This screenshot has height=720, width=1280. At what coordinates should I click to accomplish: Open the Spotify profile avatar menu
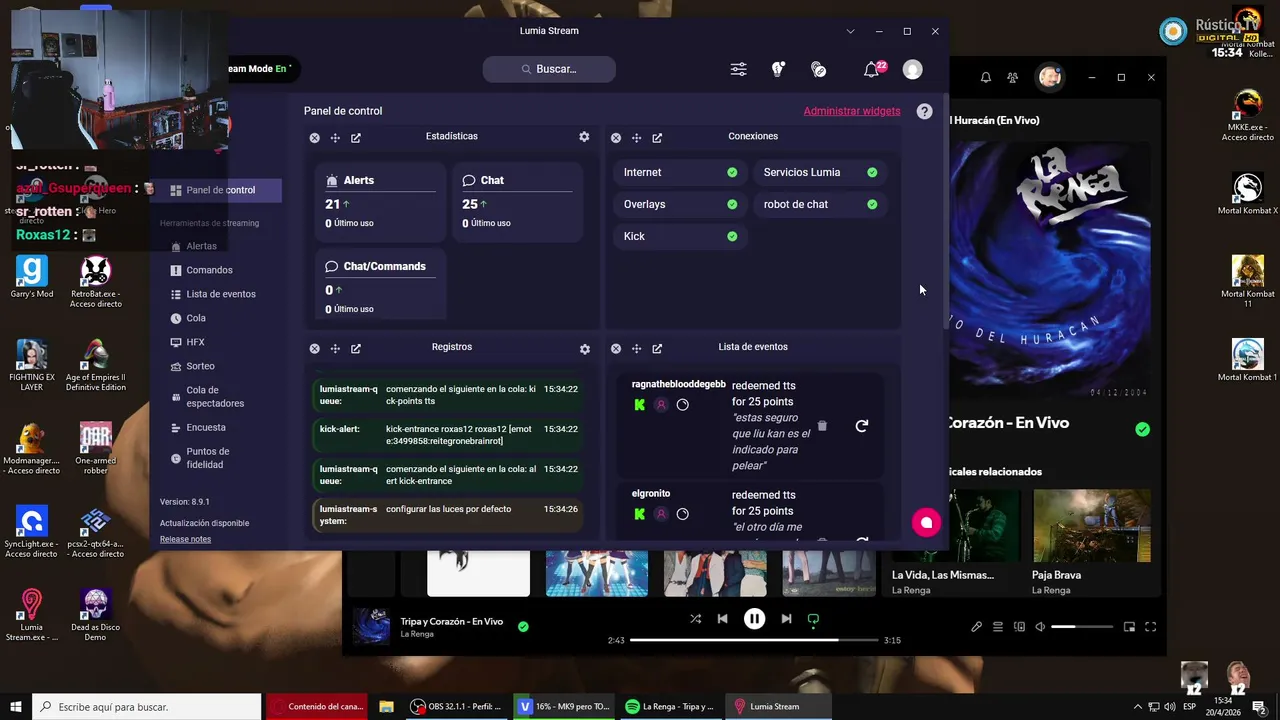[1050, 77]
